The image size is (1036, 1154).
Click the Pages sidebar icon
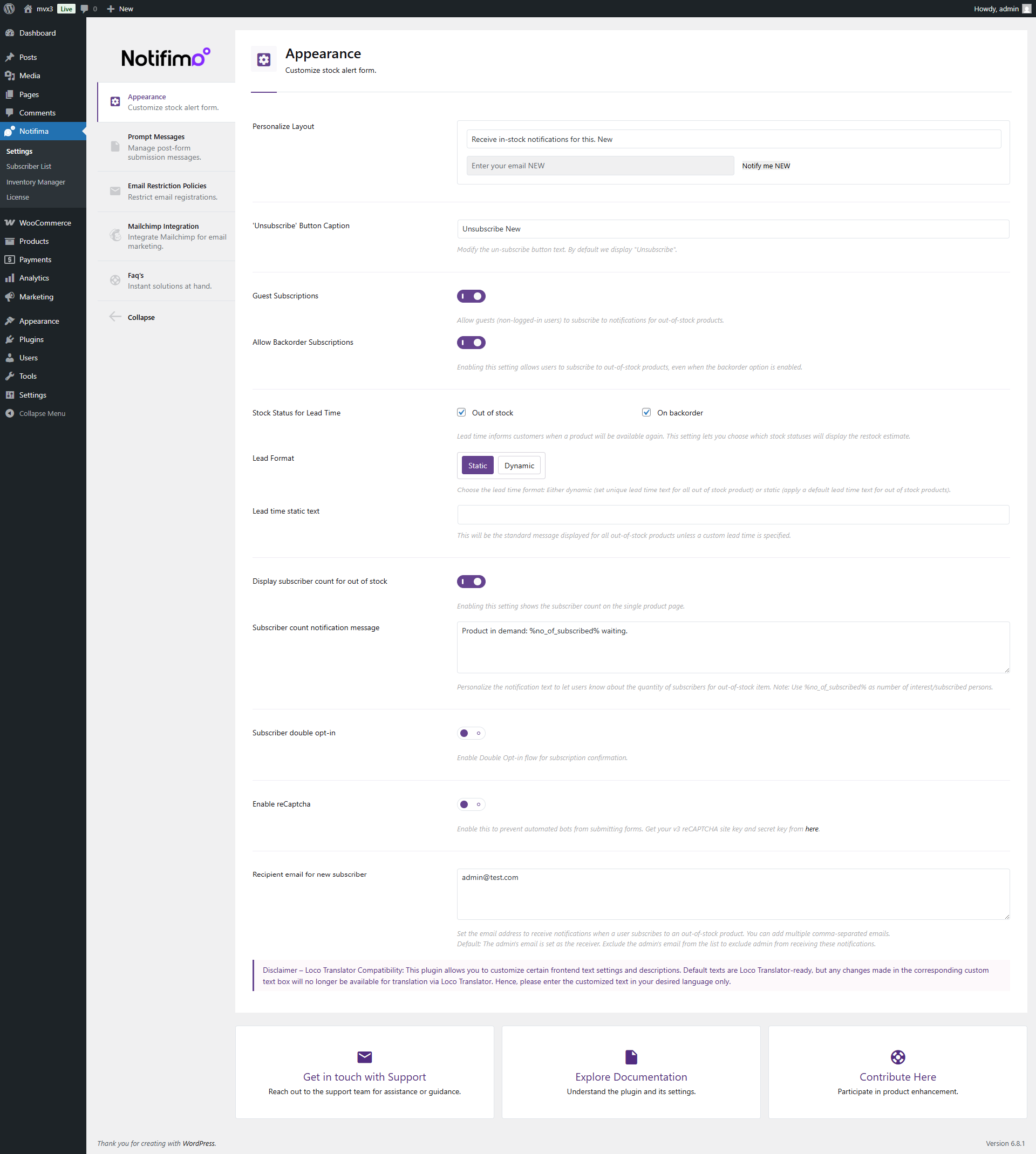pos(10,94)
